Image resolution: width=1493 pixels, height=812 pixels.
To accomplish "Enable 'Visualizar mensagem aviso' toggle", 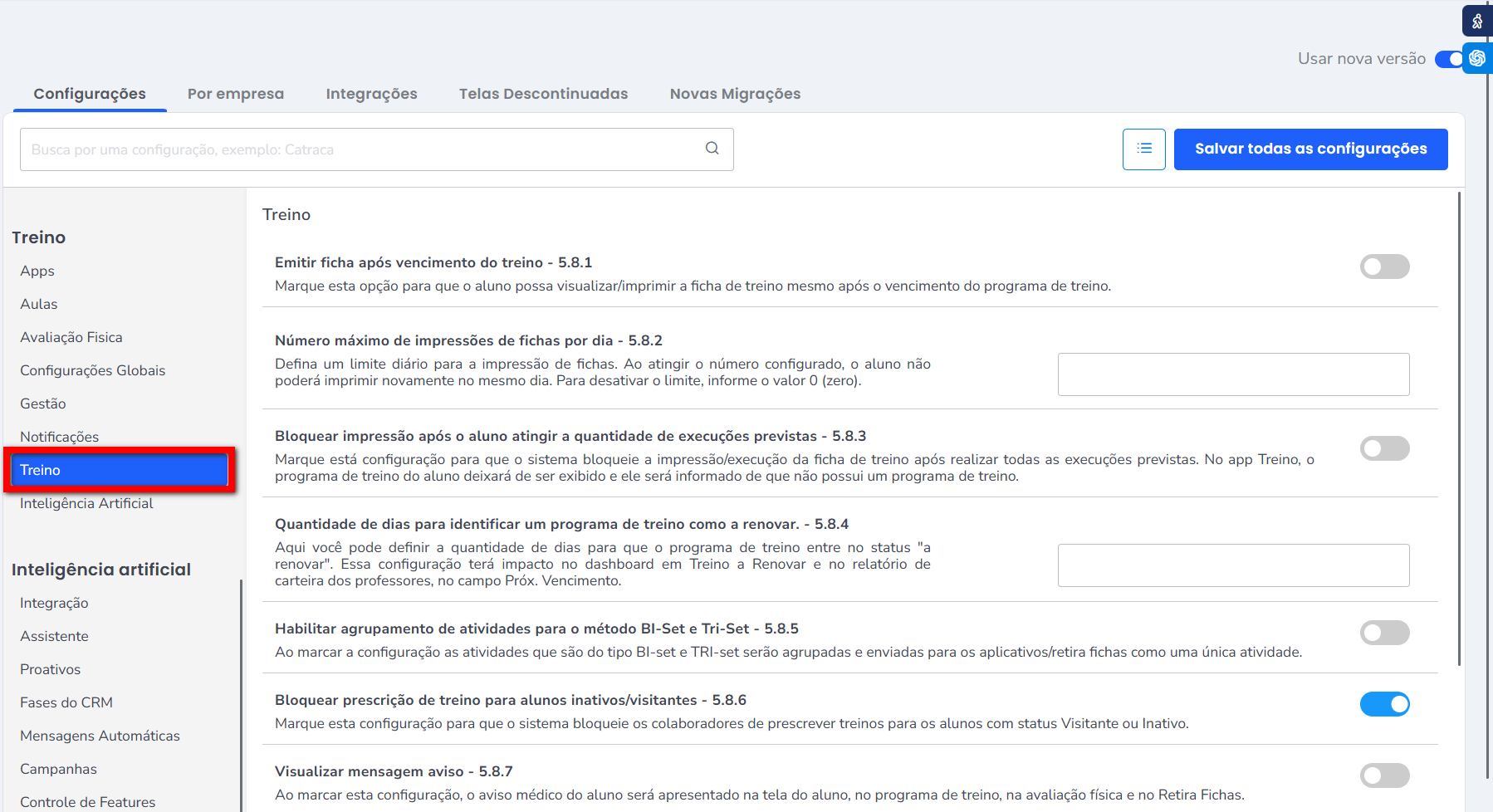I will pyautogui.click(x=1384, y=775).
